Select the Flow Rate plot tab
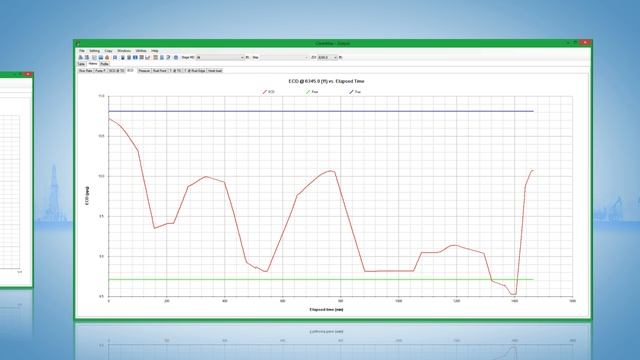This screenshot has height=360, width=640. (x=85, y=71)
